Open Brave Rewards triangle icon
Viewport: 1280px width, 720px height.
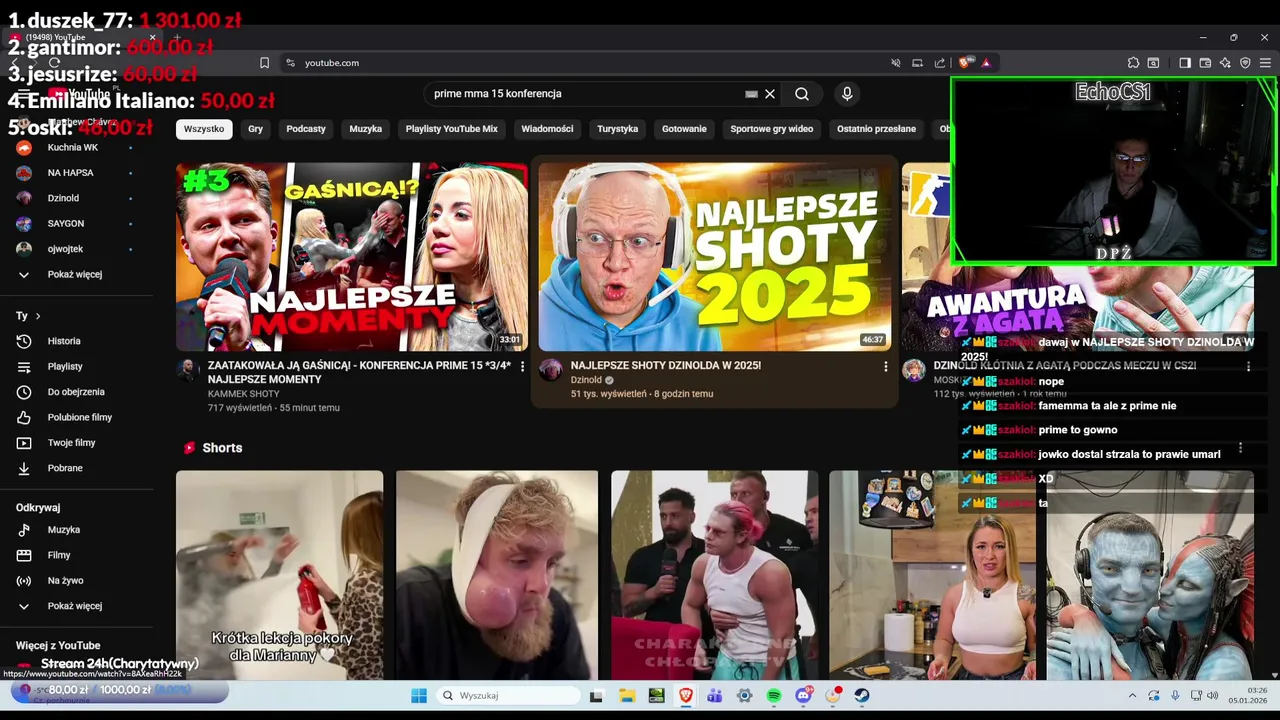click(986, 63)
